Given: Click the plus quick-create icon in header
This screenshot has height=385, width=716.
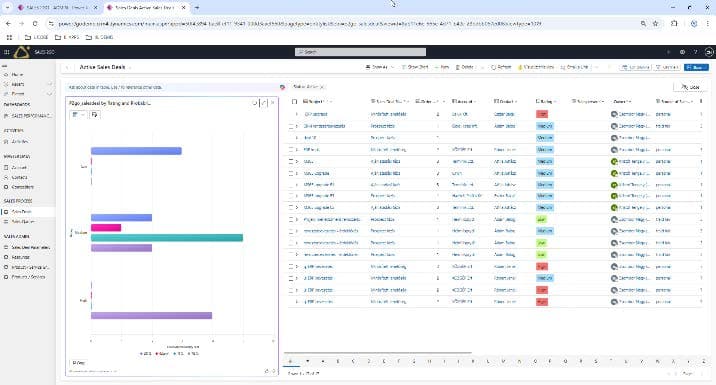Looking at the screenshot, I should pos(669,52).
